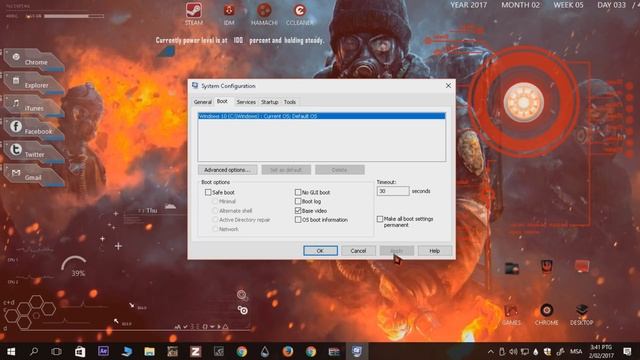Switch to the Tools tab
640x360 pixels.
click(x=290, y=102)
